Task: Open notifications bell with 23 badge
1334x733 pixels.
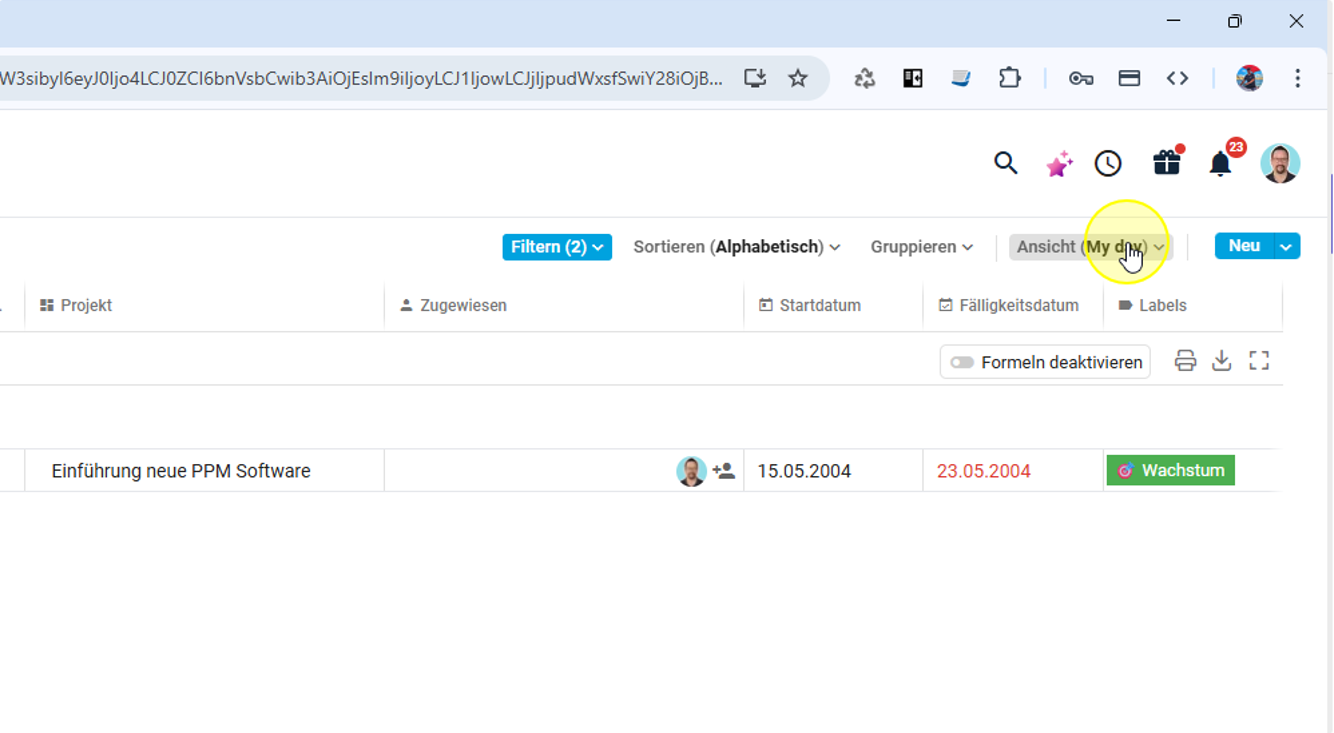Action: point(1220,164)
